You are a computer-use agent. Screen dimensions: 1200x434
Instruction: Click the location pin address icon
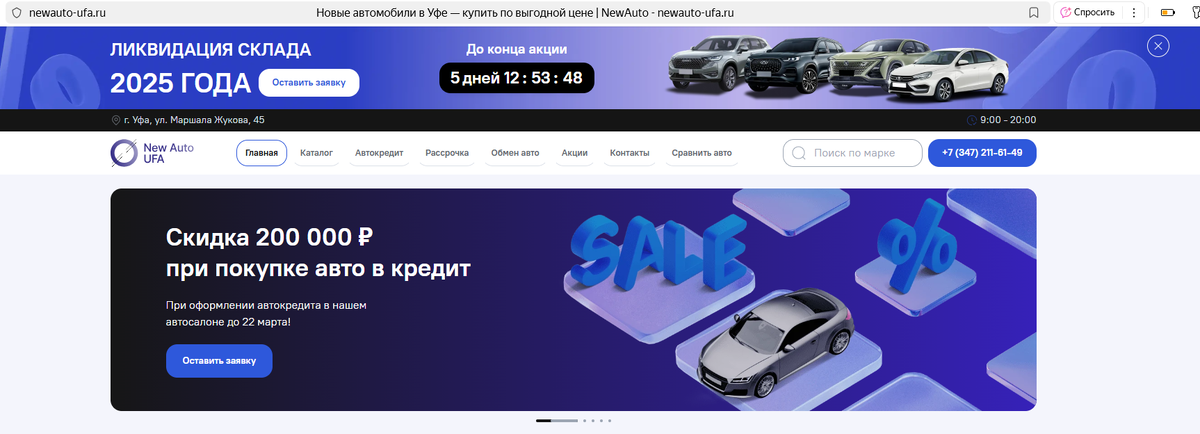click(115, 120)
